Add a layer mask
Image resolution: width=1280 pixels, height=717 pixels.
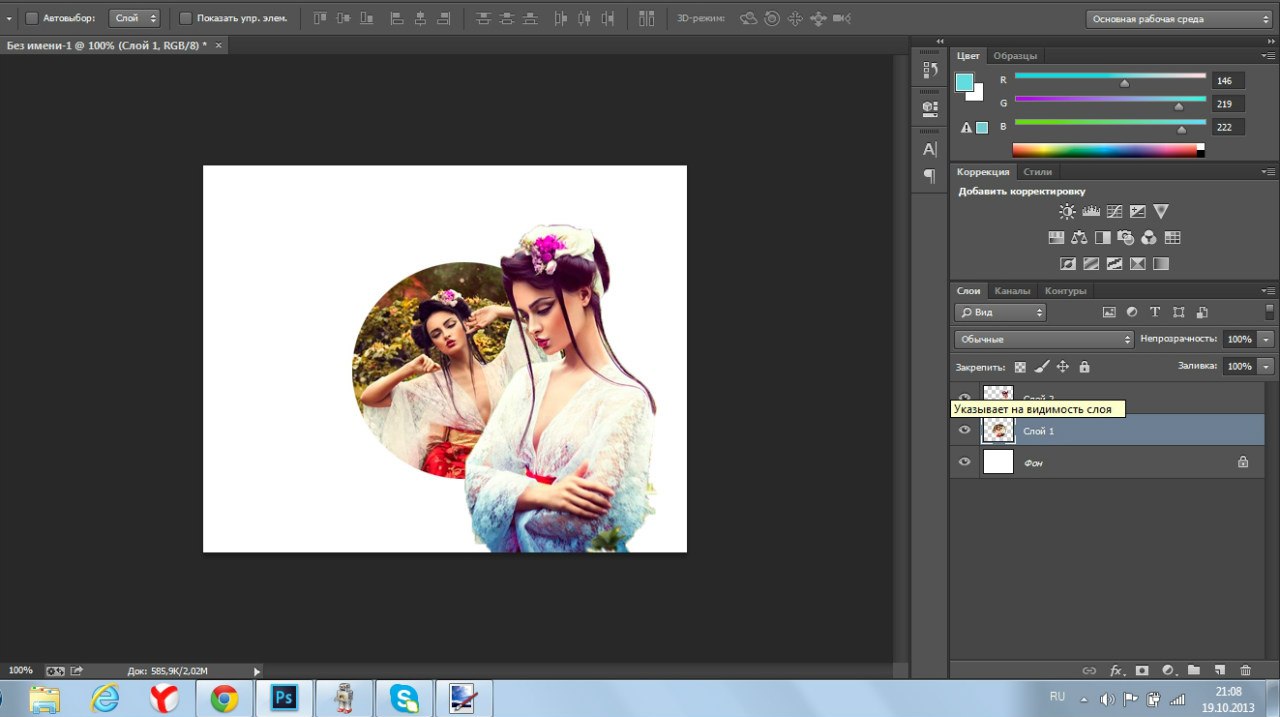[1141, 670]
